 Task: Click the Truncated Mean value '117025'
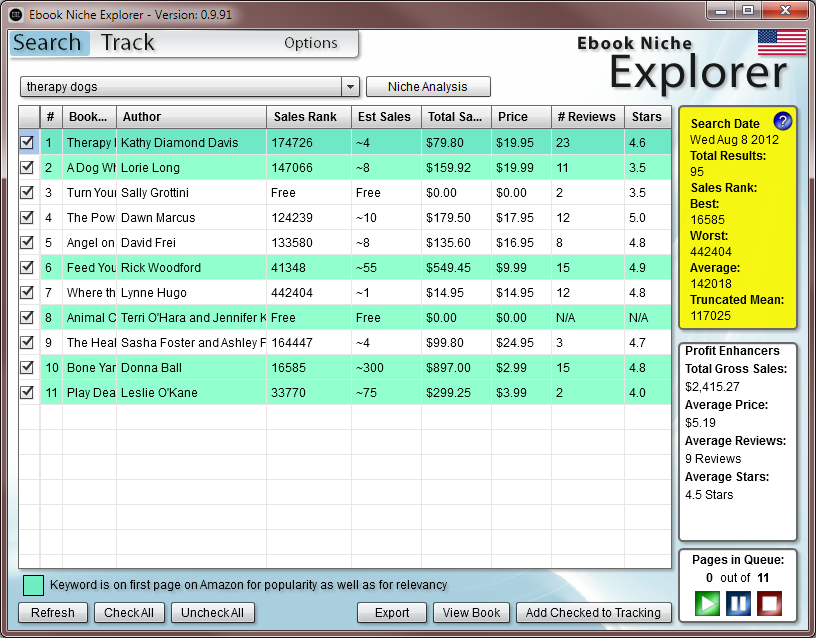(x=710, y=315)
